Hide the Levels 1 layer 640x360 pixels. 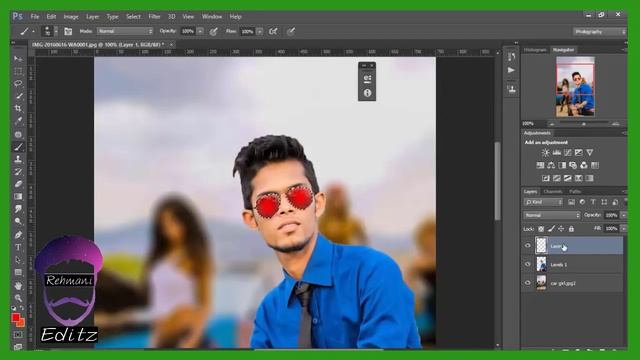[527, 264]
